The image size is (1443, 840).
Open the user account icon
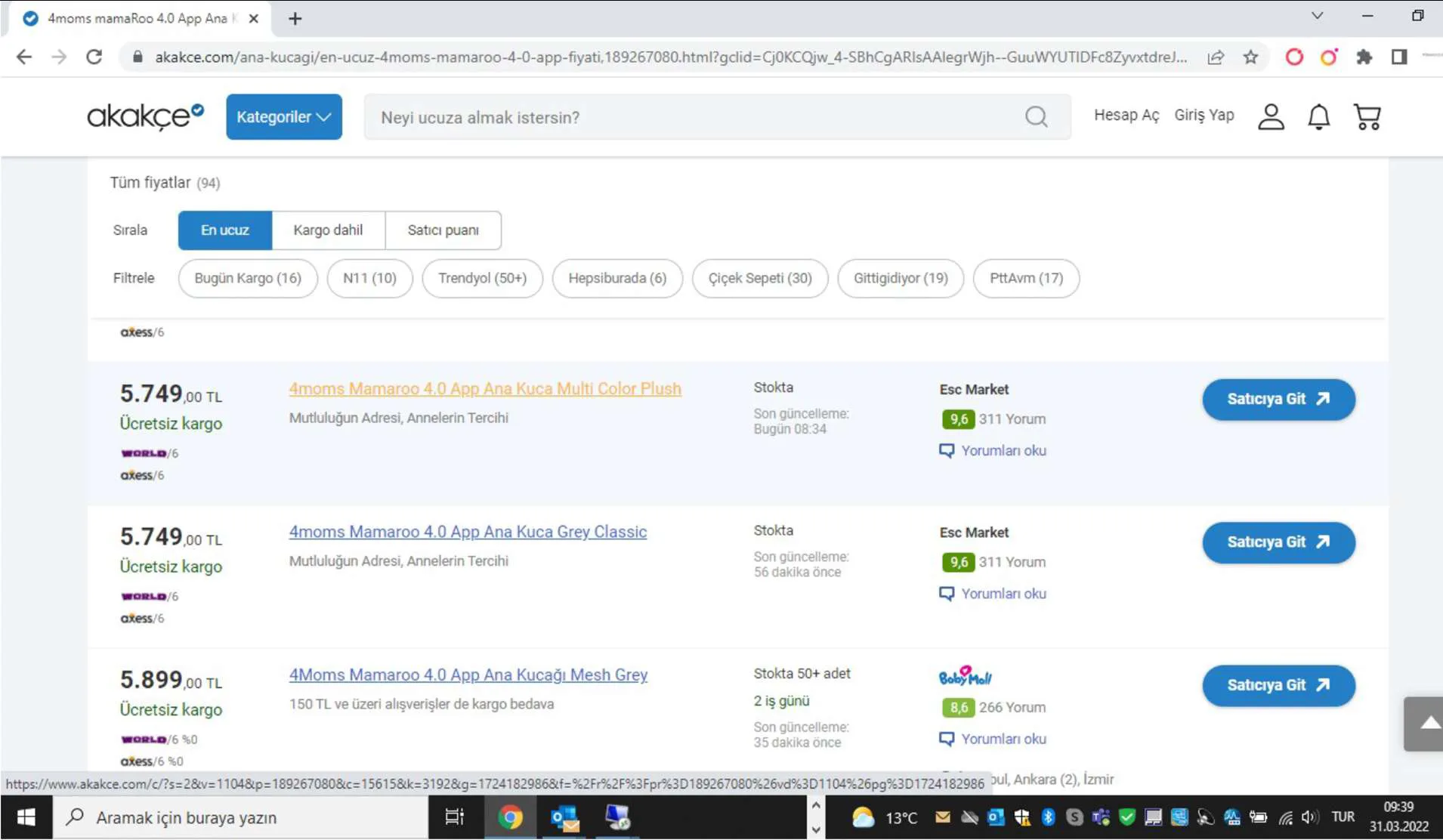pos(1271,116)
